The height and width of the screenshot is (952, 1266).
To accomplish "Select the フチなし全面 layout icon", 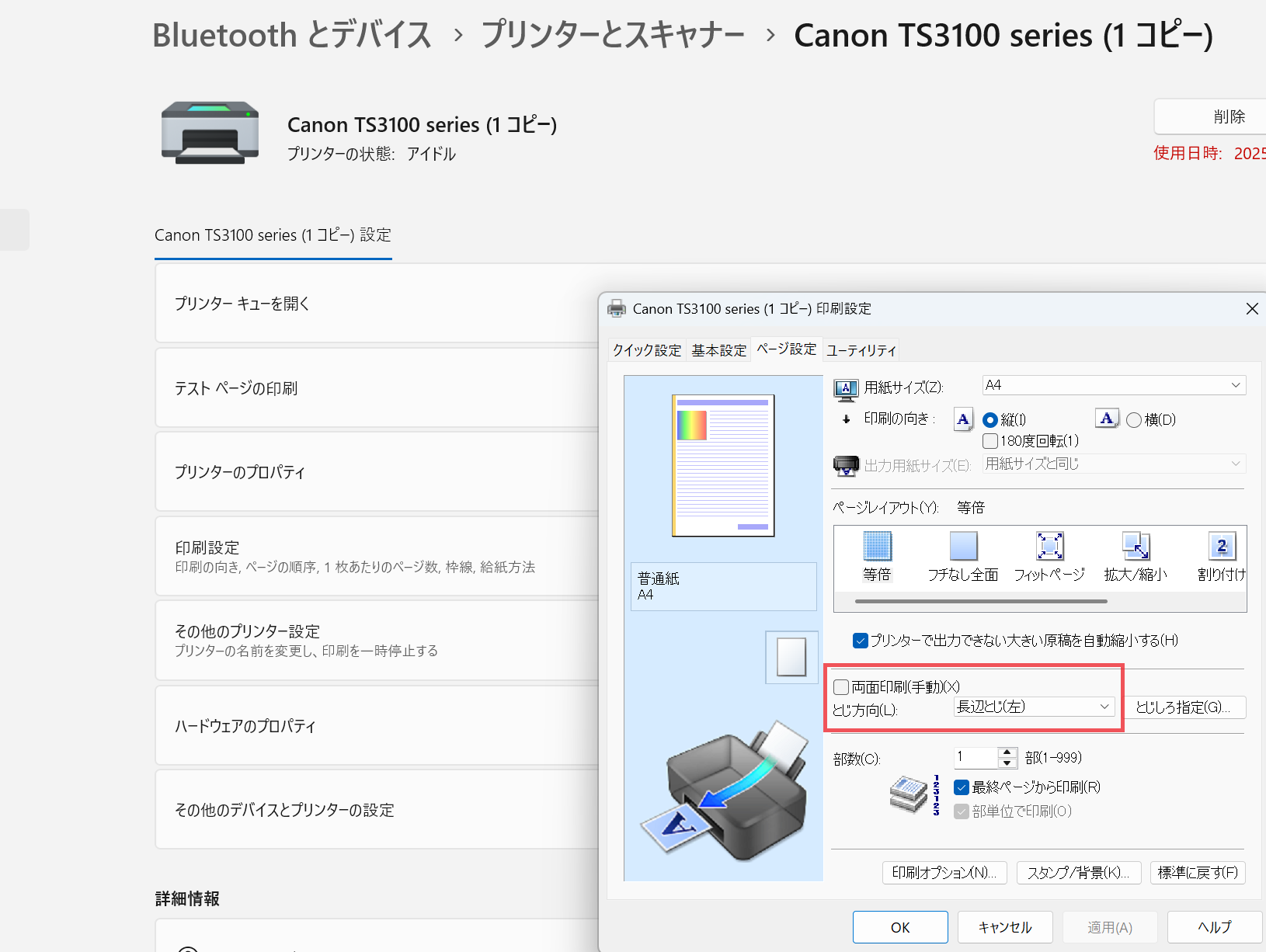I will [963, 547].
